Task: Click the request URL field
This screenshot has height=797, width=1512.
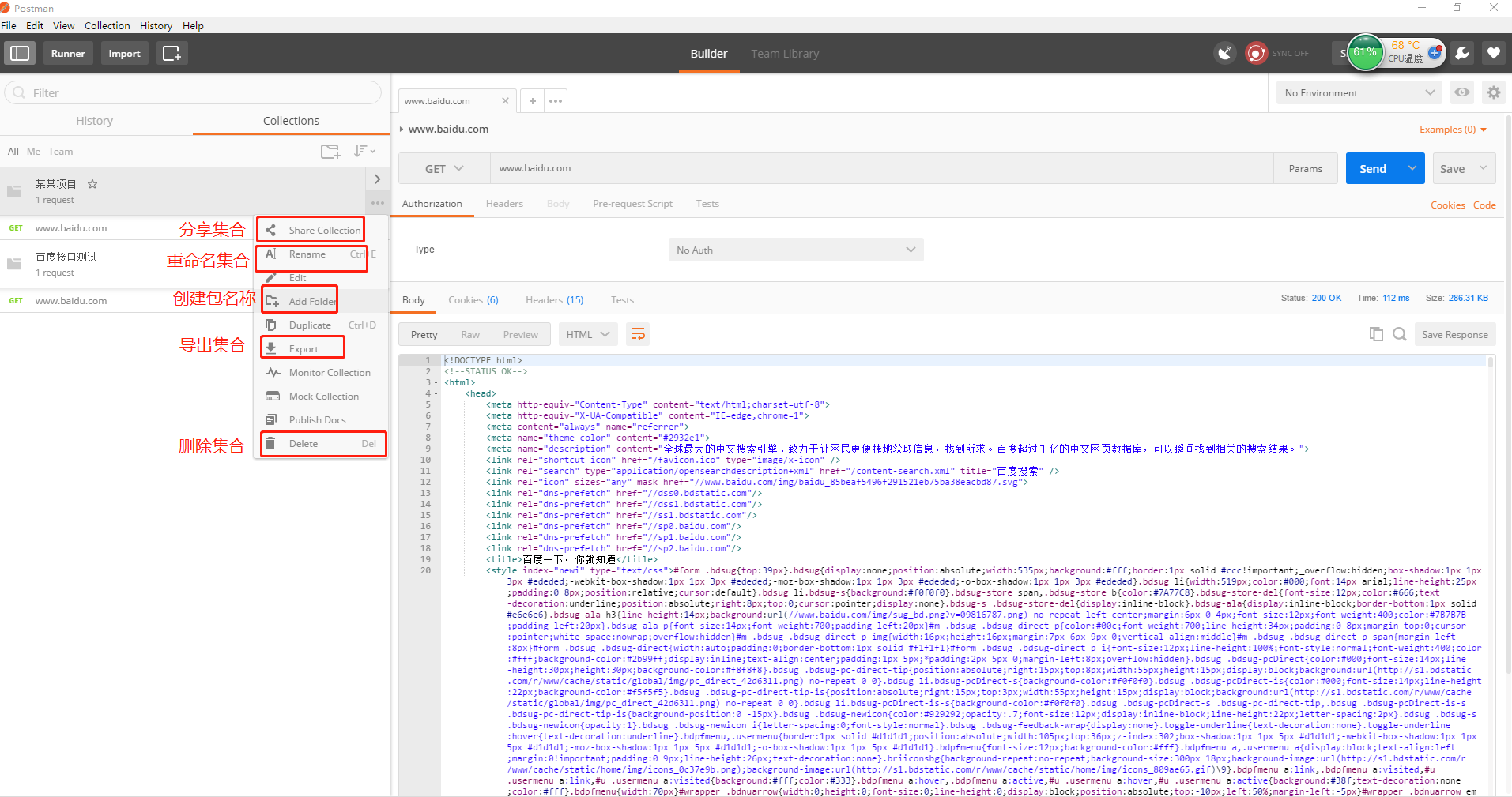Action: tap(881, 168)
